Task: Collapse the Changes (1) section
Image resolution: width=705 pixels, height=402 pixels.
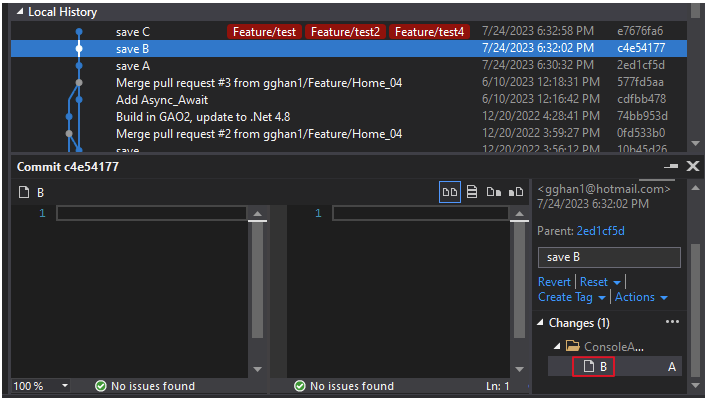Action: pyautogui.click(x=540, y=322)
